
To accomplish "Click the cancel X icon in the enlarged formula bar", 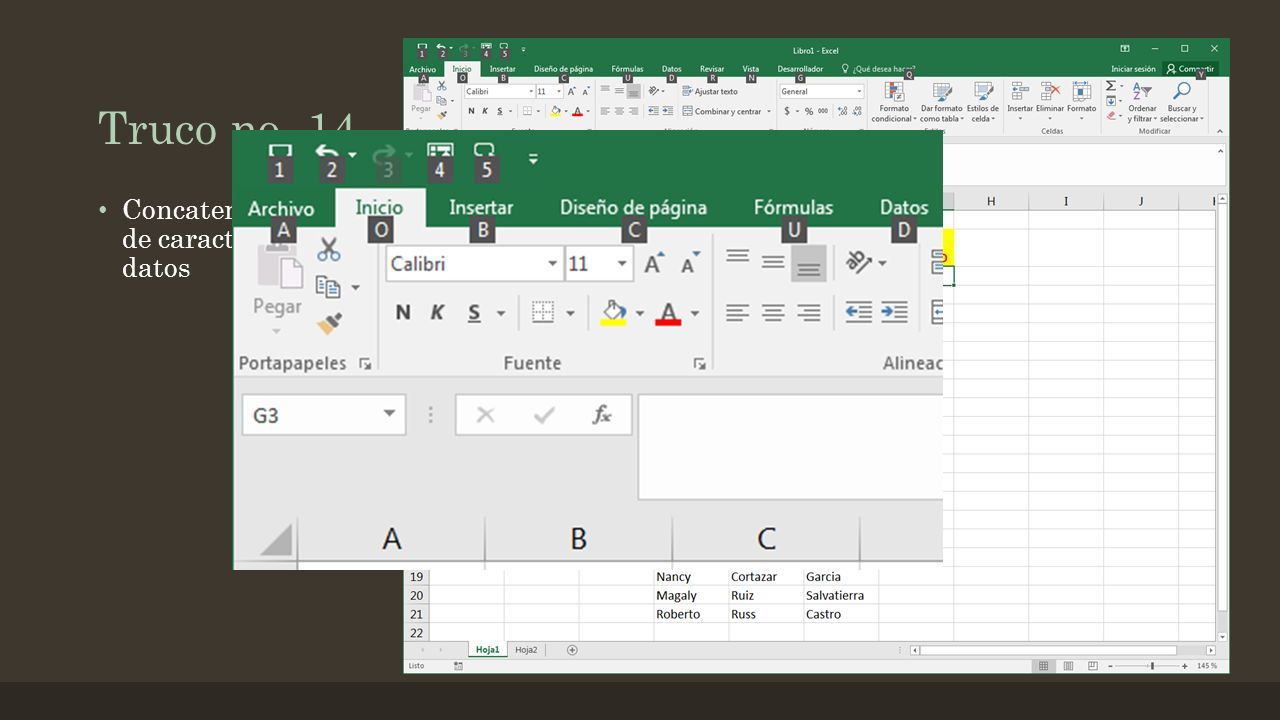I will point(485,415).
